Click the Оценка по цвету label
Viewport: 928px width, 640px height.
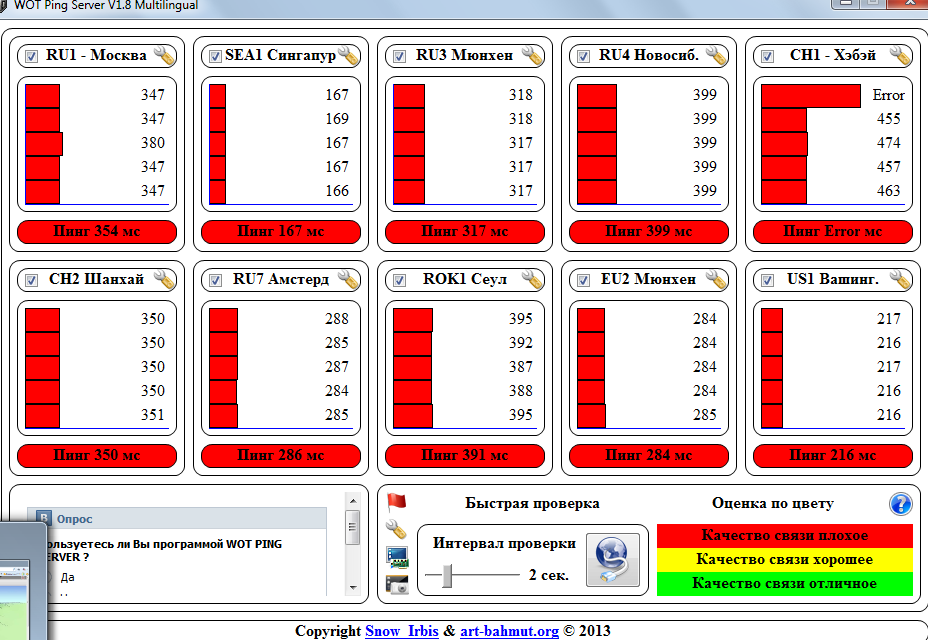(772, 503)
